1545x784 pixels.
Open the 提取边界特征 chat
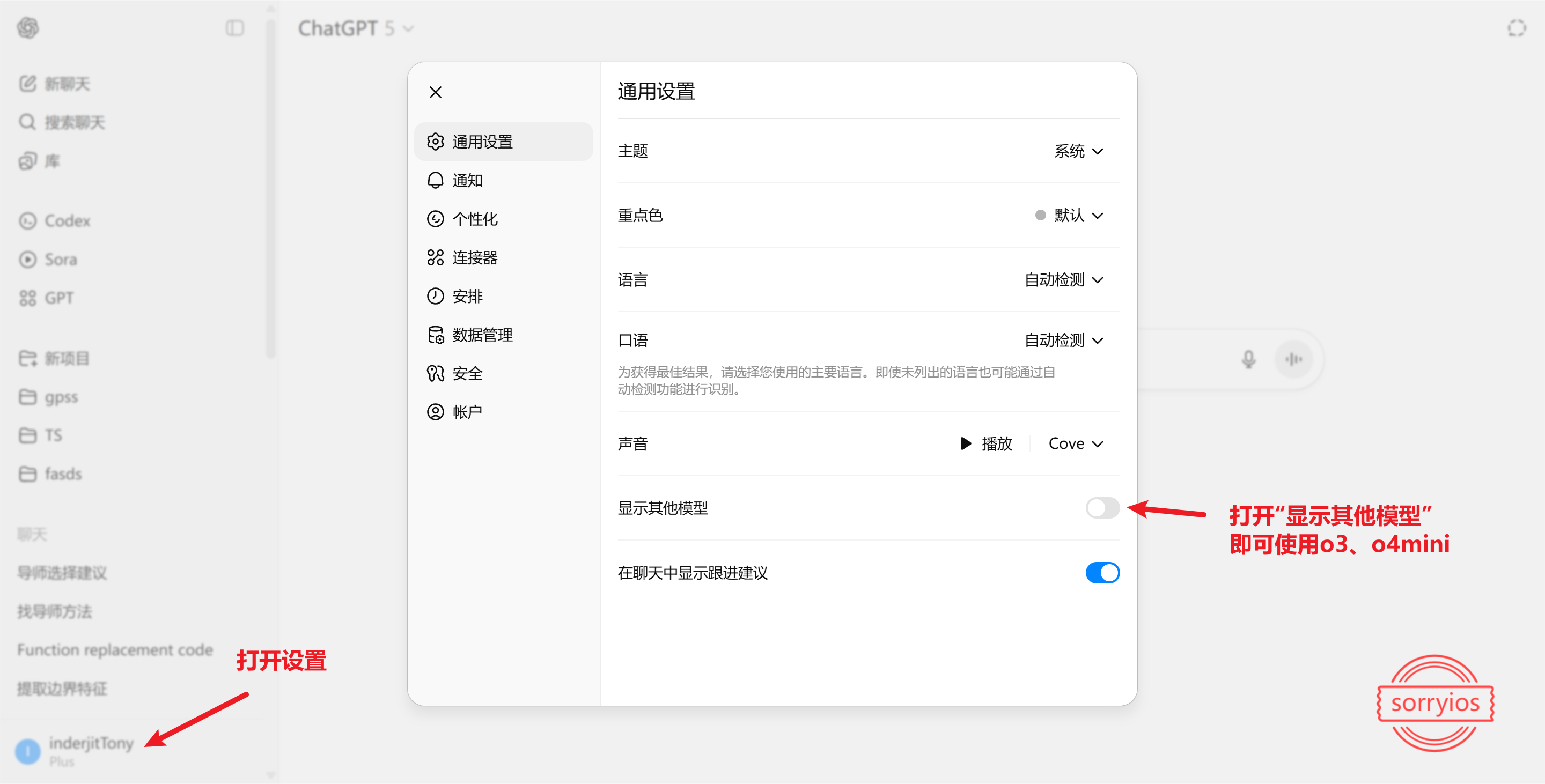(x=62, y=688)
